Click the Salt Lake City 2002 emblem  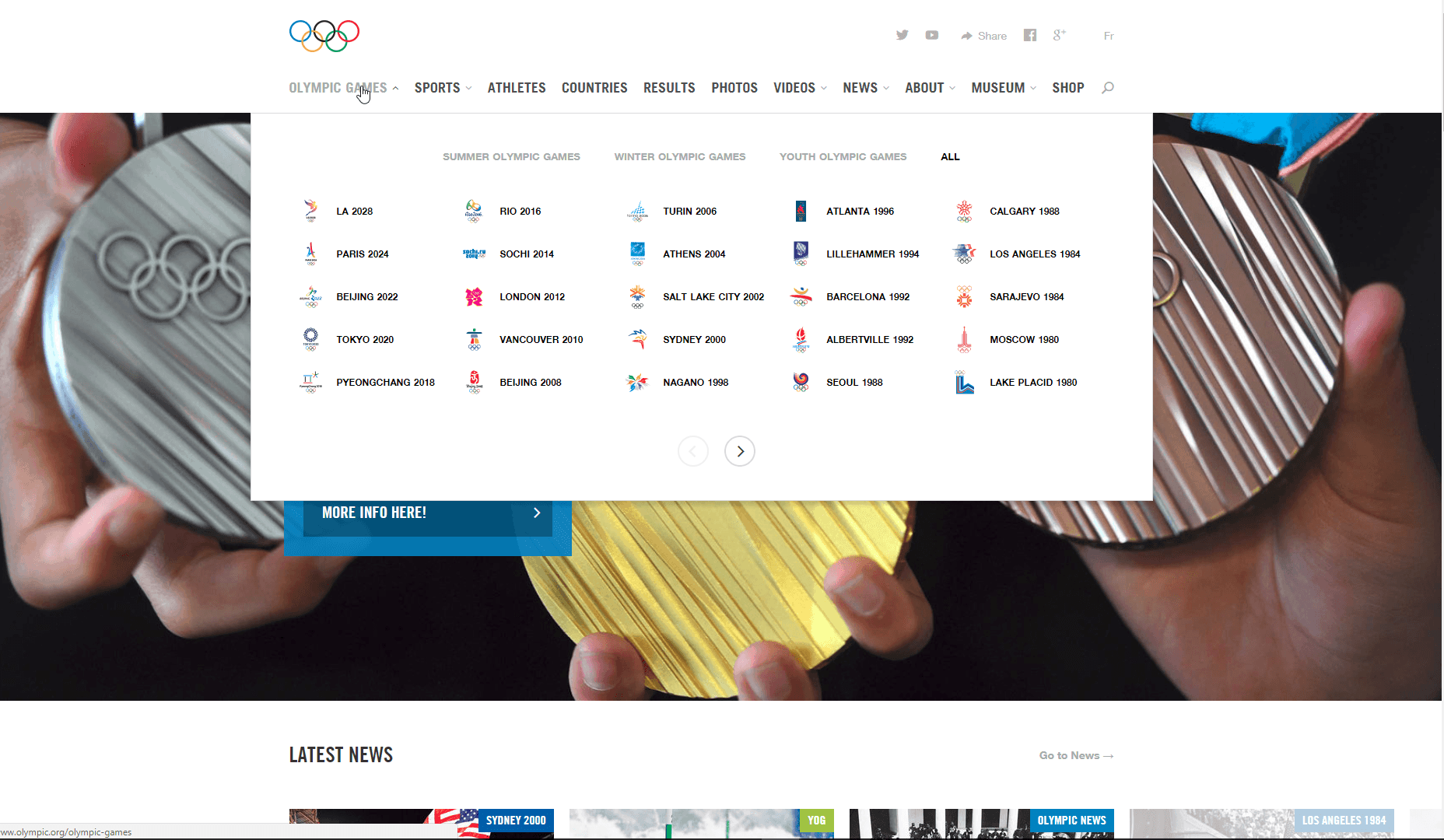point(637,296)
